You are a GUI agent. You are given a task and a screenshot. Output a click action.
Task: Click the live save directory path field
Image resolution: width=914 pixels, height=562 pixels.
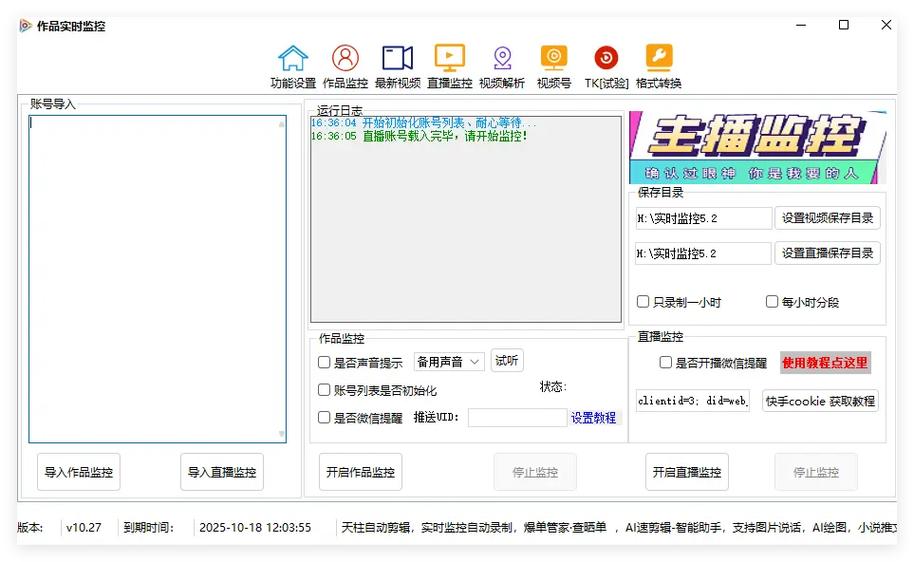pyautogui.click(x=704, y=254)
